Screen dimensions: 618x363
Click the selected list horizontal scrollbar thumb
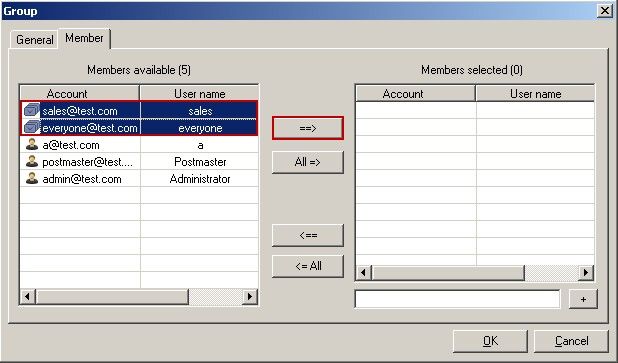(x=448, y=272)
